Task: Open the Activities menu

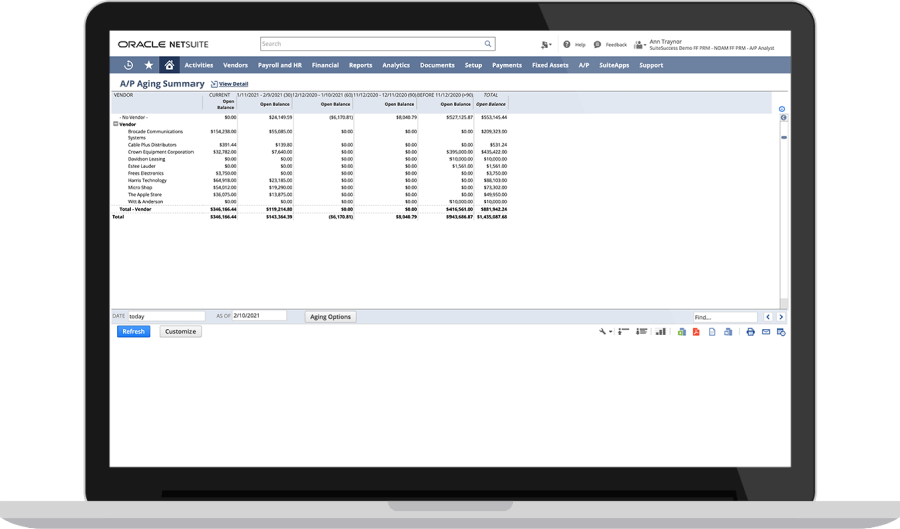Action: point(199,65)
